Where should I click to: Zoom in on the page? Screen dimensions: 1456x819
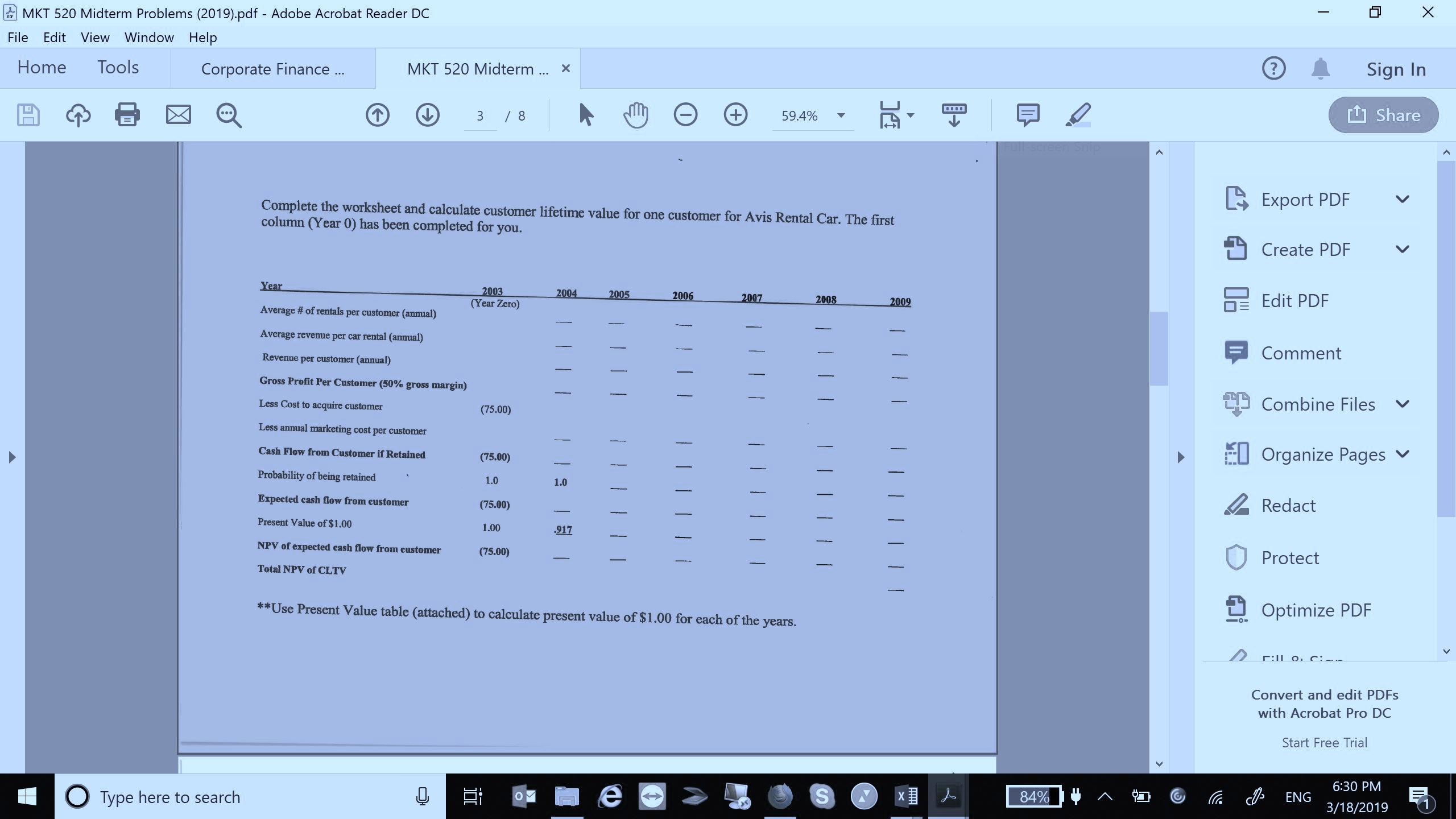[x=735, y=114]
